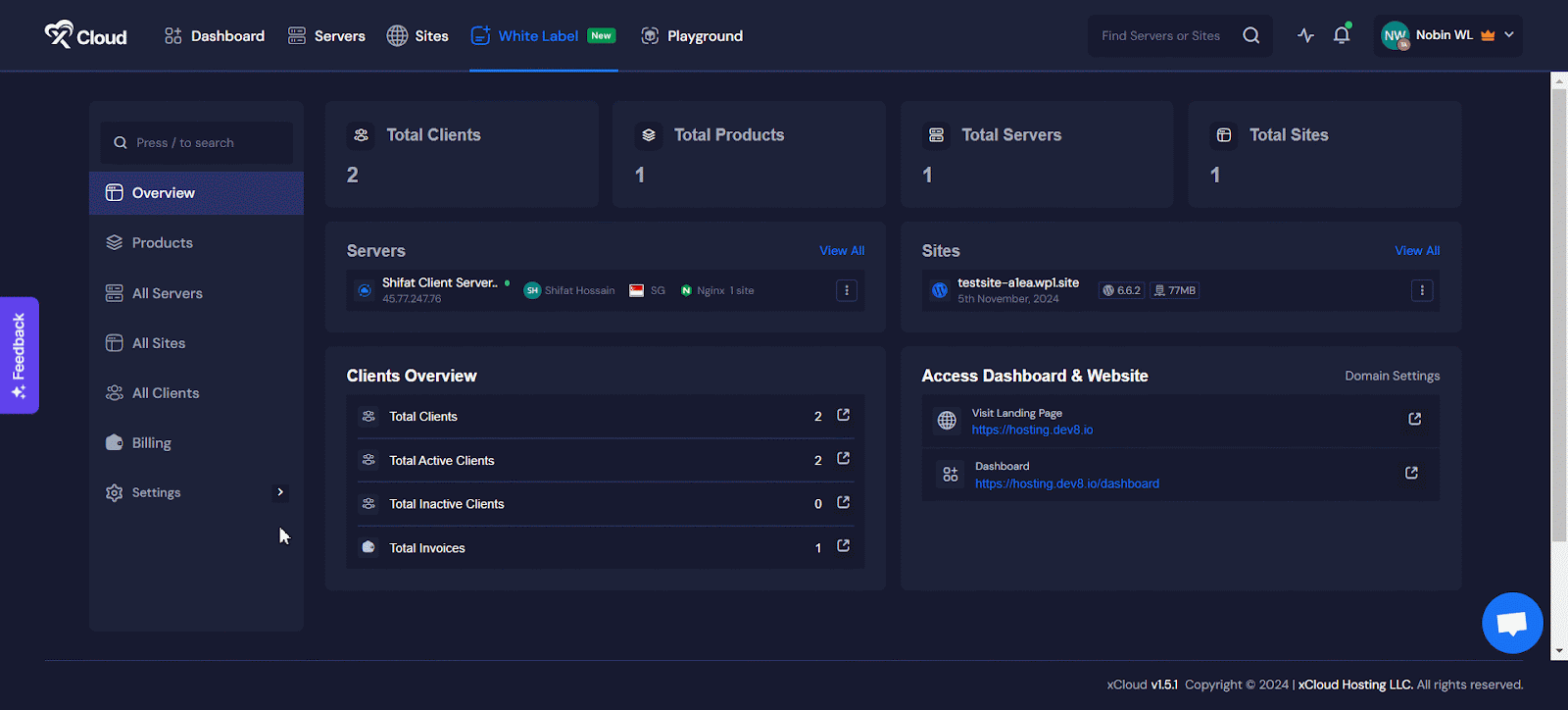
Task: Click the external link icon for Dashboard row
Action: click(1411, 473)
